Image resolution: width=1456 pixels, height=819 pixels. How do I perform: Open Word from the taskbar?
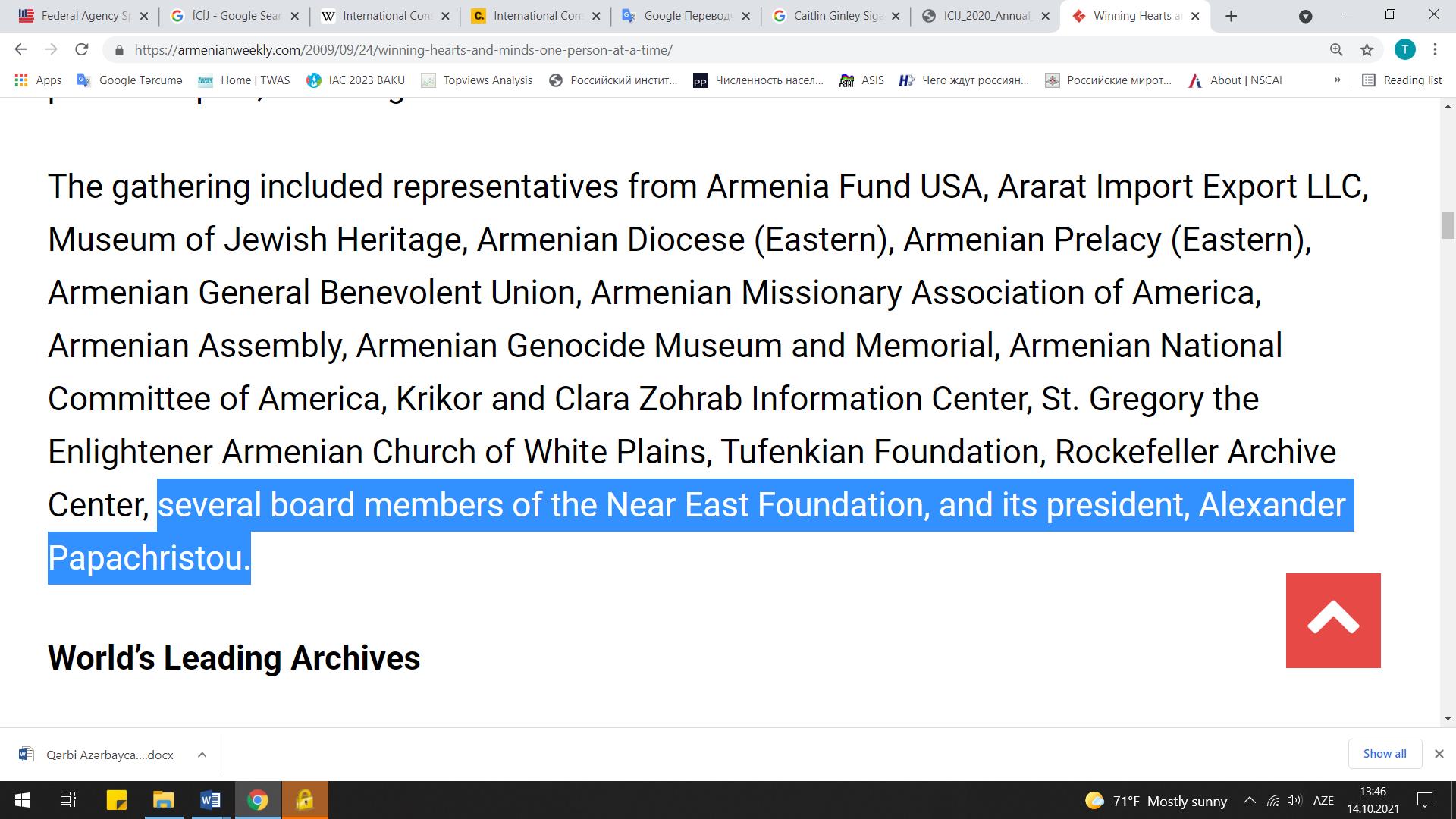[210, 800]
